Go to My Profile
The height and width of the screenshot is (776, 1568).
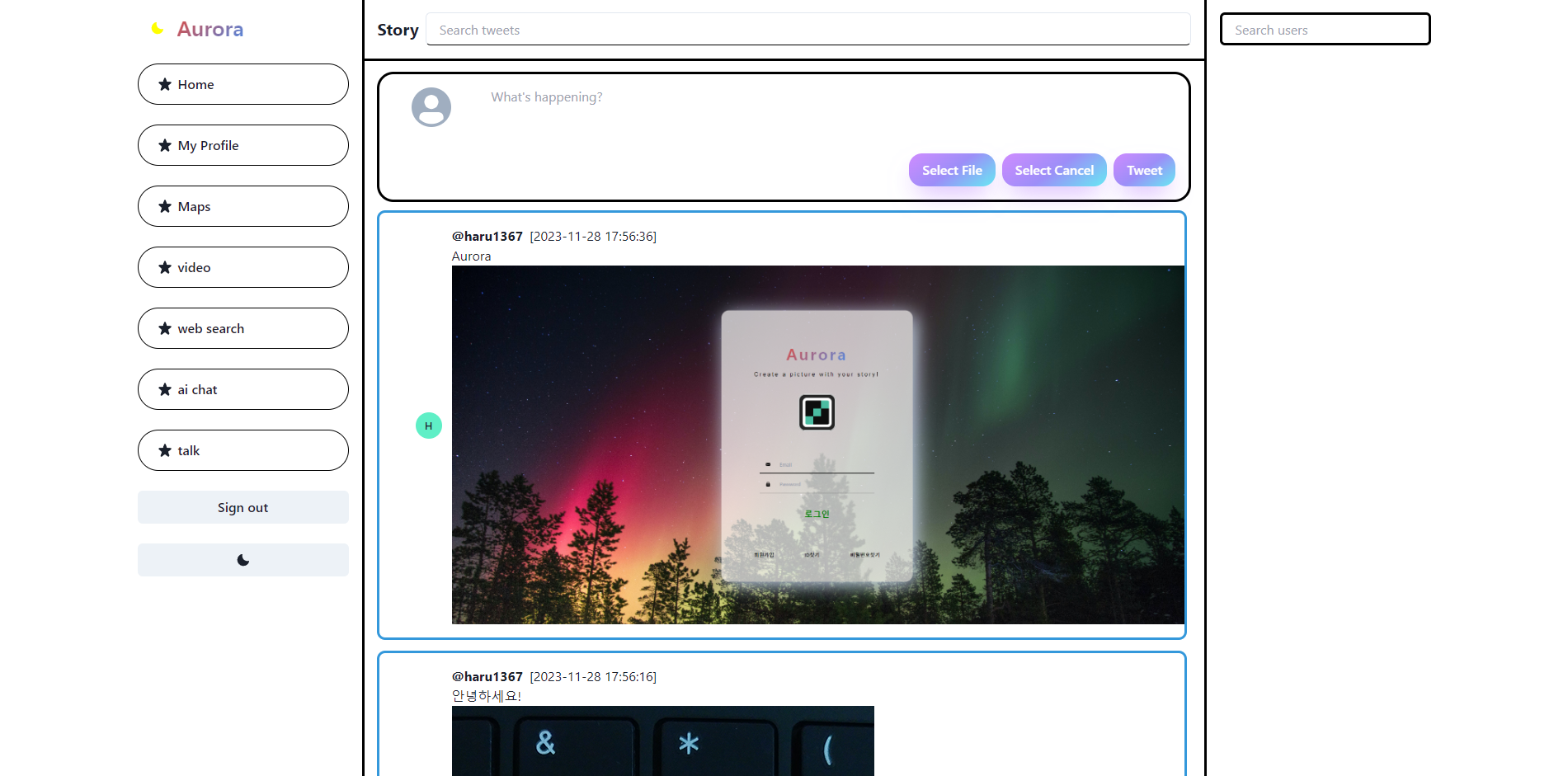click(243, 145)
